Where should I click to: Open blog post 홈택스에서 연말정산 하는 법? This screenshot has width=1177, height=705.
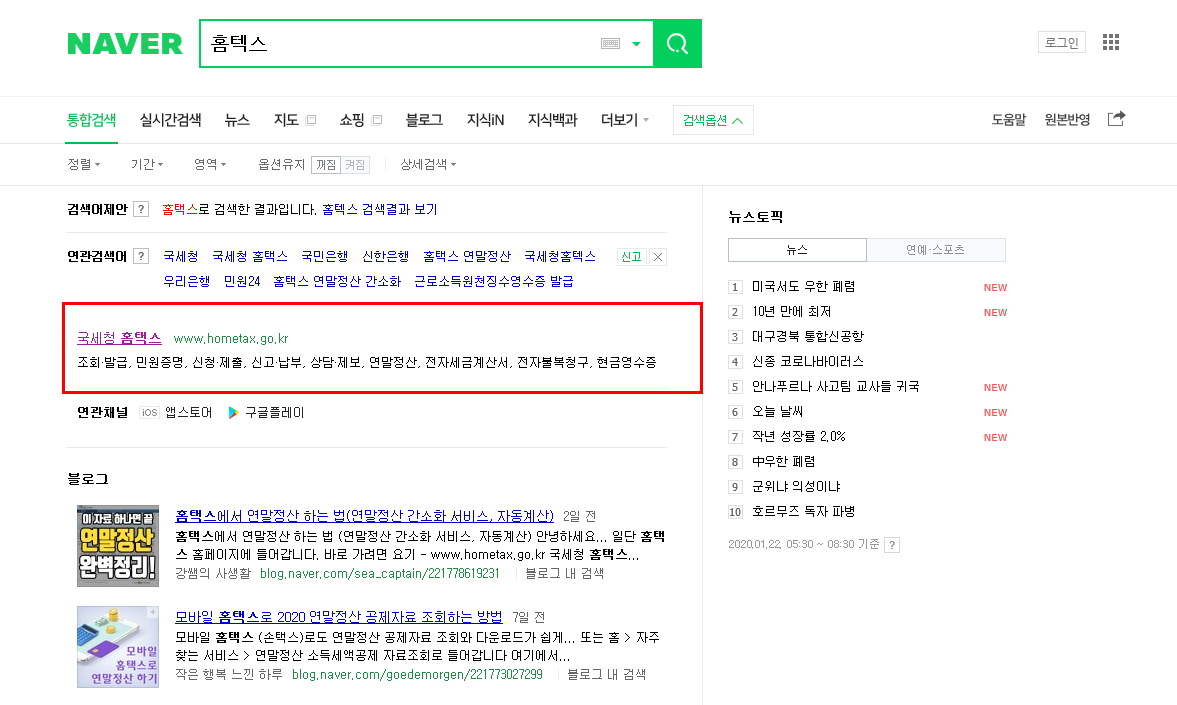click(x=364, y=516)
